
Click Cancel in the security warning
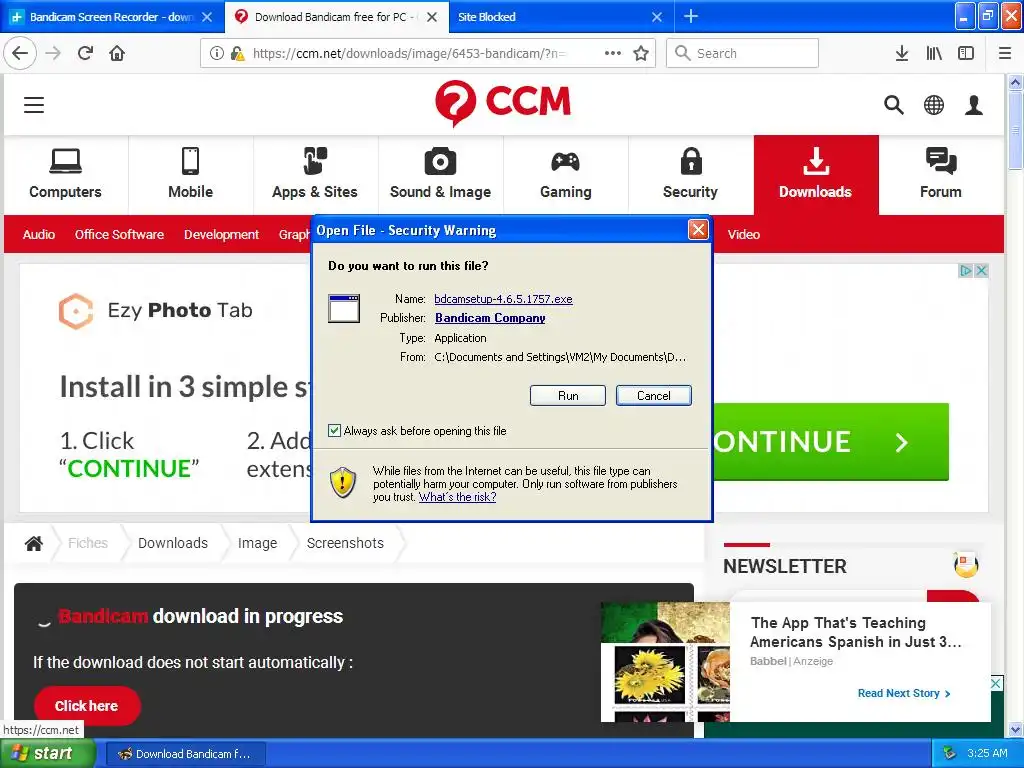(x=653, y=396)
